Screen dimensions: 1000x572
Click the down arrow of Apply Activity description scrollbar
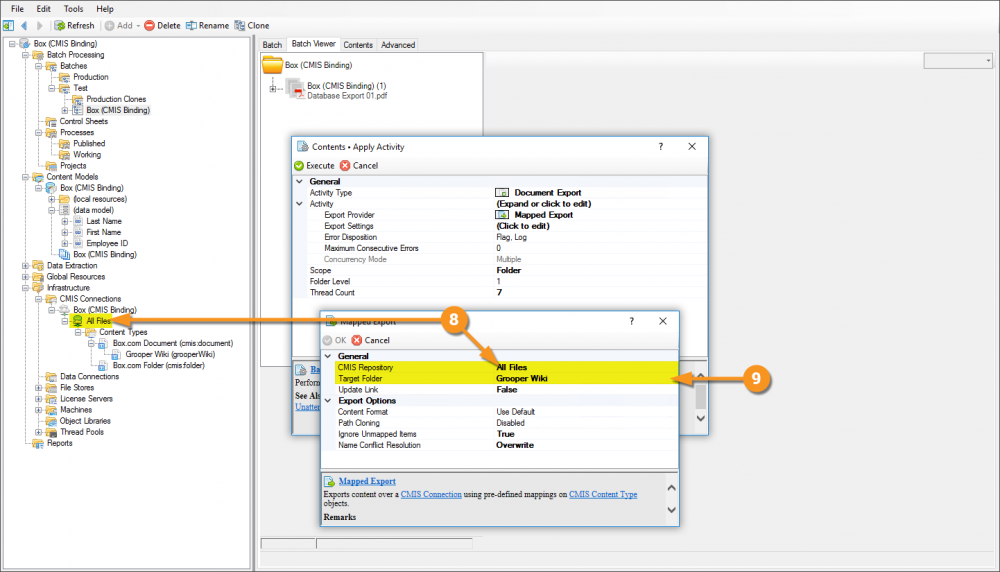(x=700, y=419)
